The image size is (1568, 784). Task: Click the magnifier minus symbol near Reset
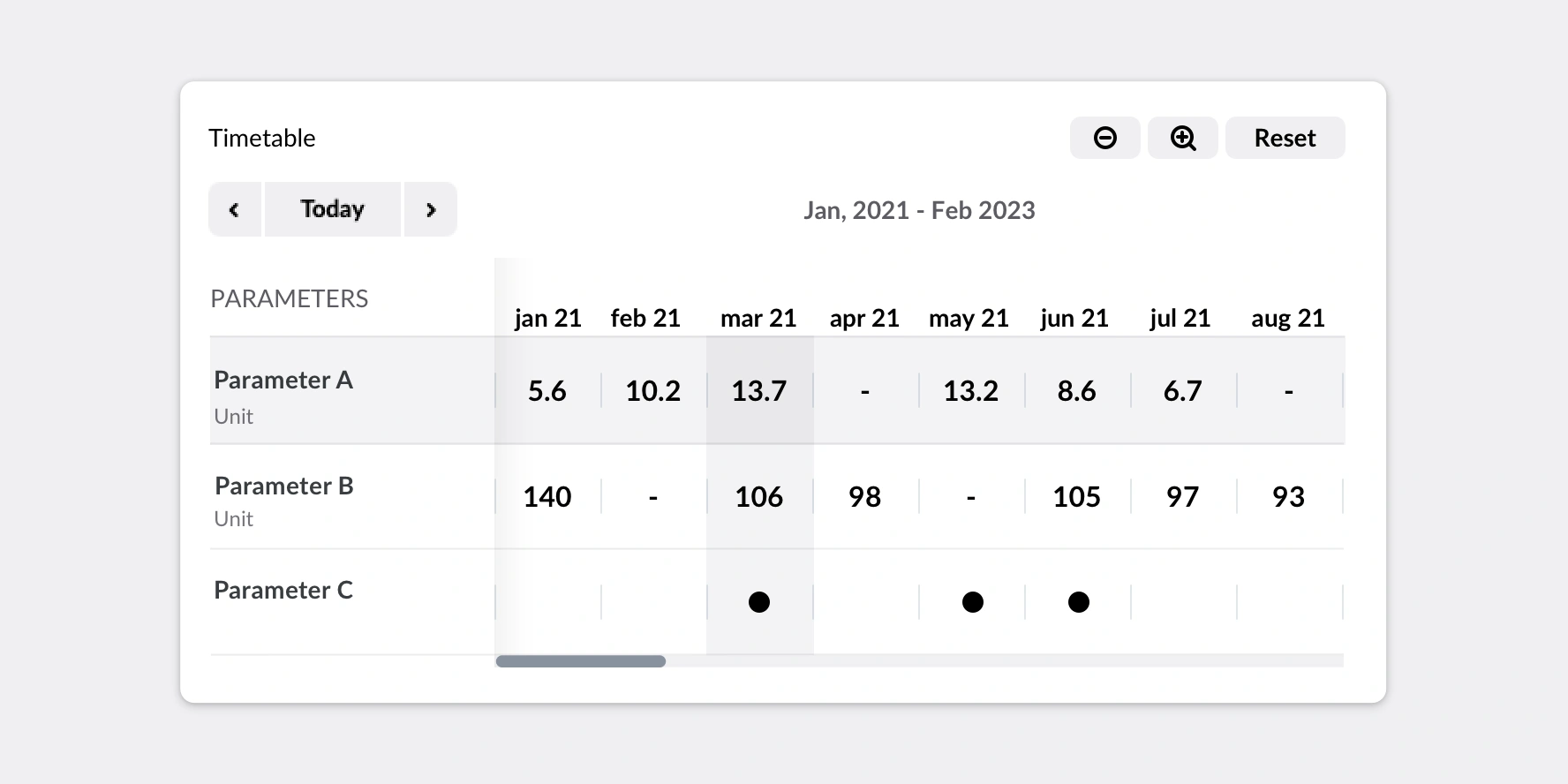1104,138
